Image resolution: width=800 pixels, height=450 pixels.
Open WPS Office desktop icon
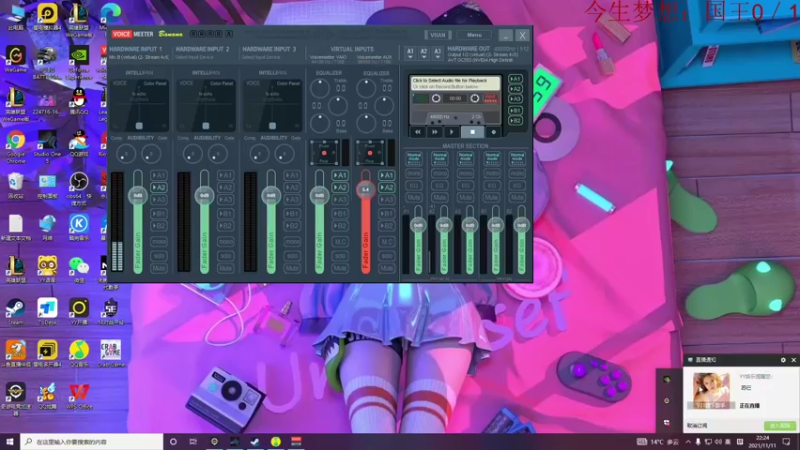(79, 396)
